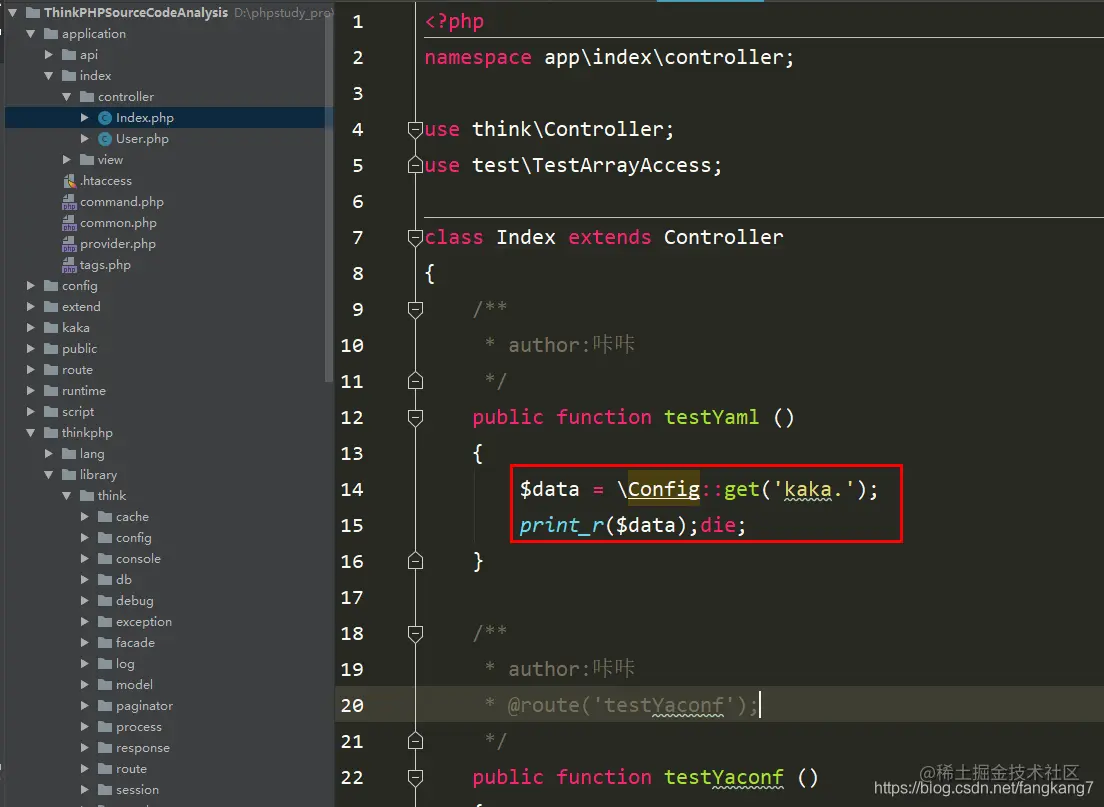Expand the api folder arrow
Screen dimensions: 1104x807
(49, 55)
